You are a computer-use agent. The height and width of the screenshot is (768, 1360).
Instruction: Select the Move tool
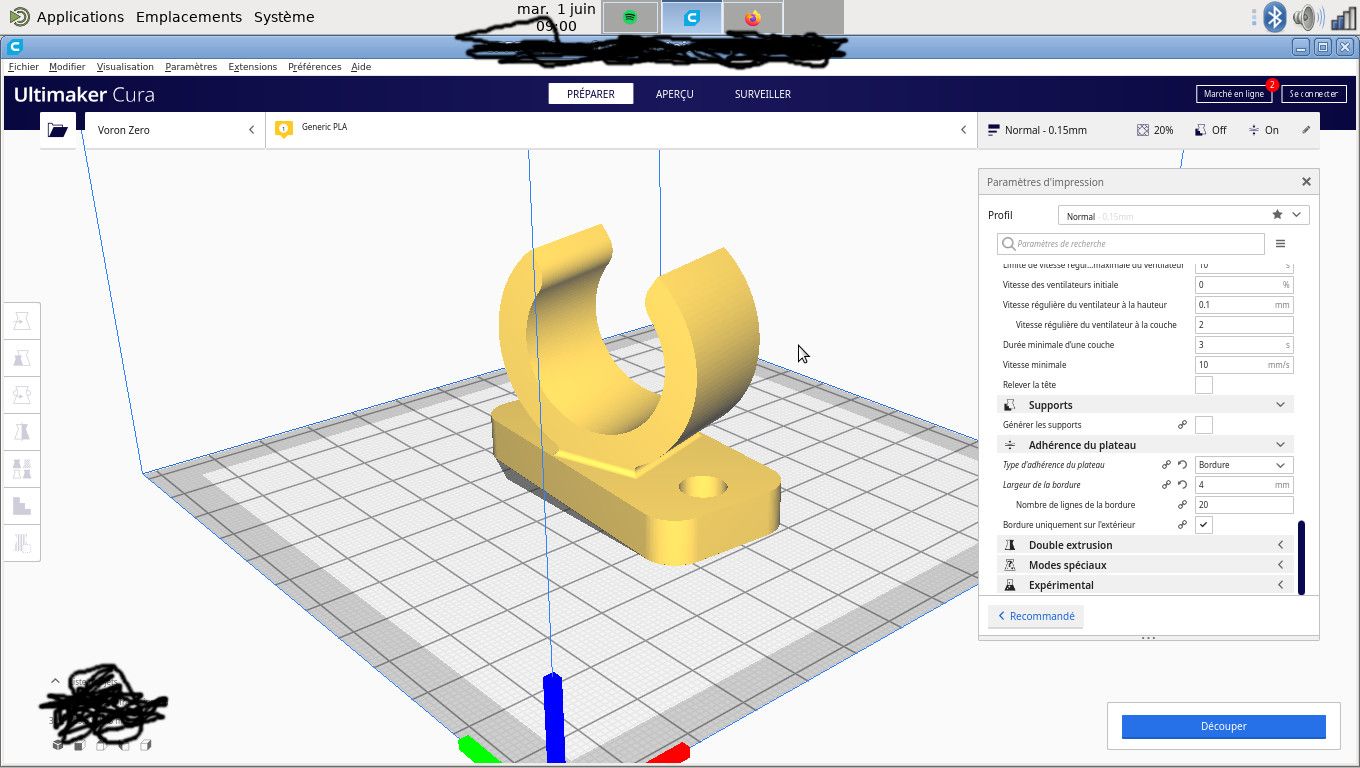(x=22, y=321)
